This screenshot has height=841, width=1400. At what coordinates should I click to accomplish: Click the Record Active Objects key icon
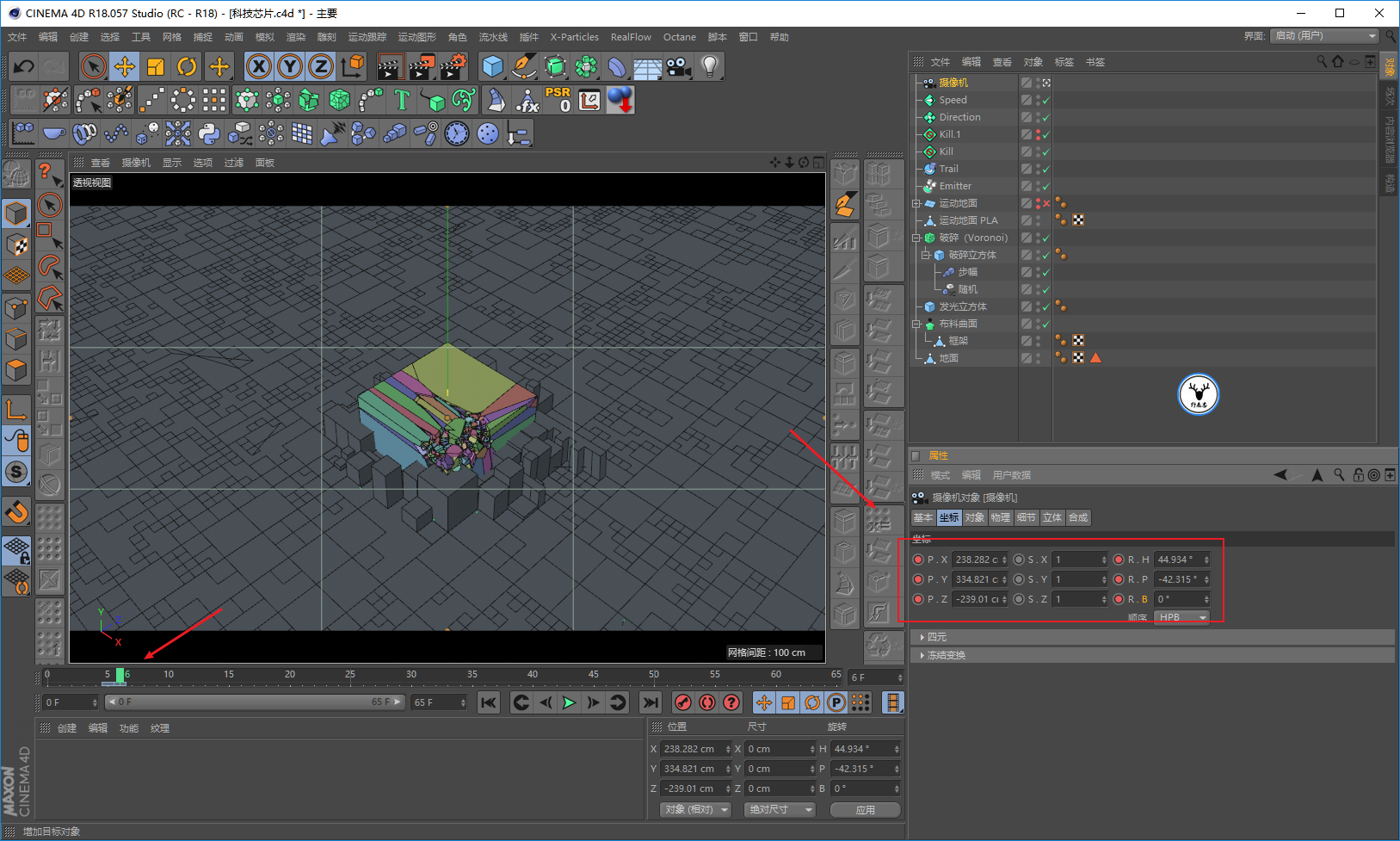point(683,702)
